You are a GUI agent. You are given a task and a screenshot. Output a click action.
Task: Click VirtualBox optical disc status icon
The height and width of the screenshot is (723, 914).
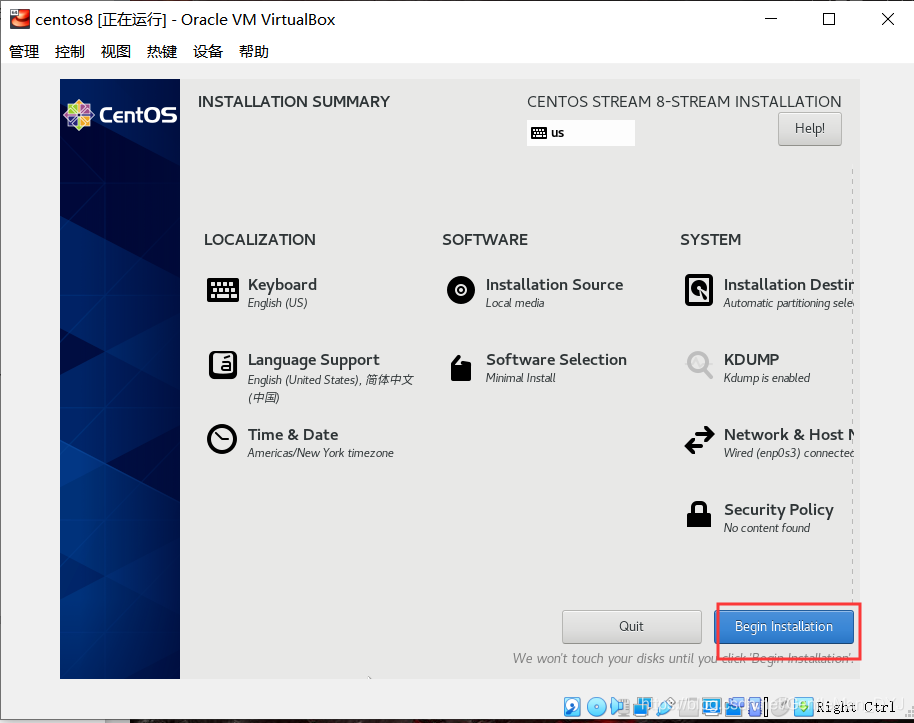(x=597, y=707)
